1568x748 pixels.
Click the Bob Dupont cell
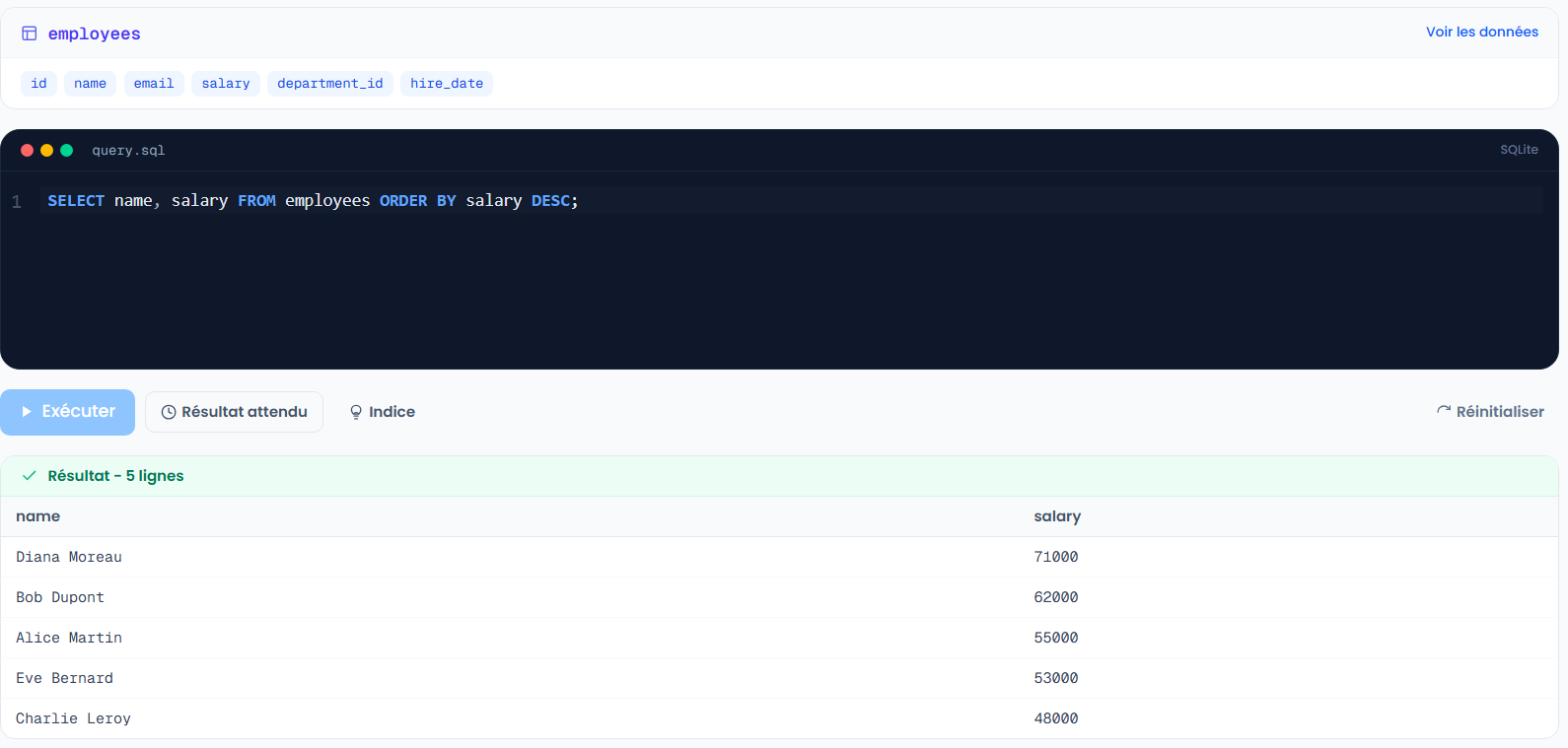(60, 597)
